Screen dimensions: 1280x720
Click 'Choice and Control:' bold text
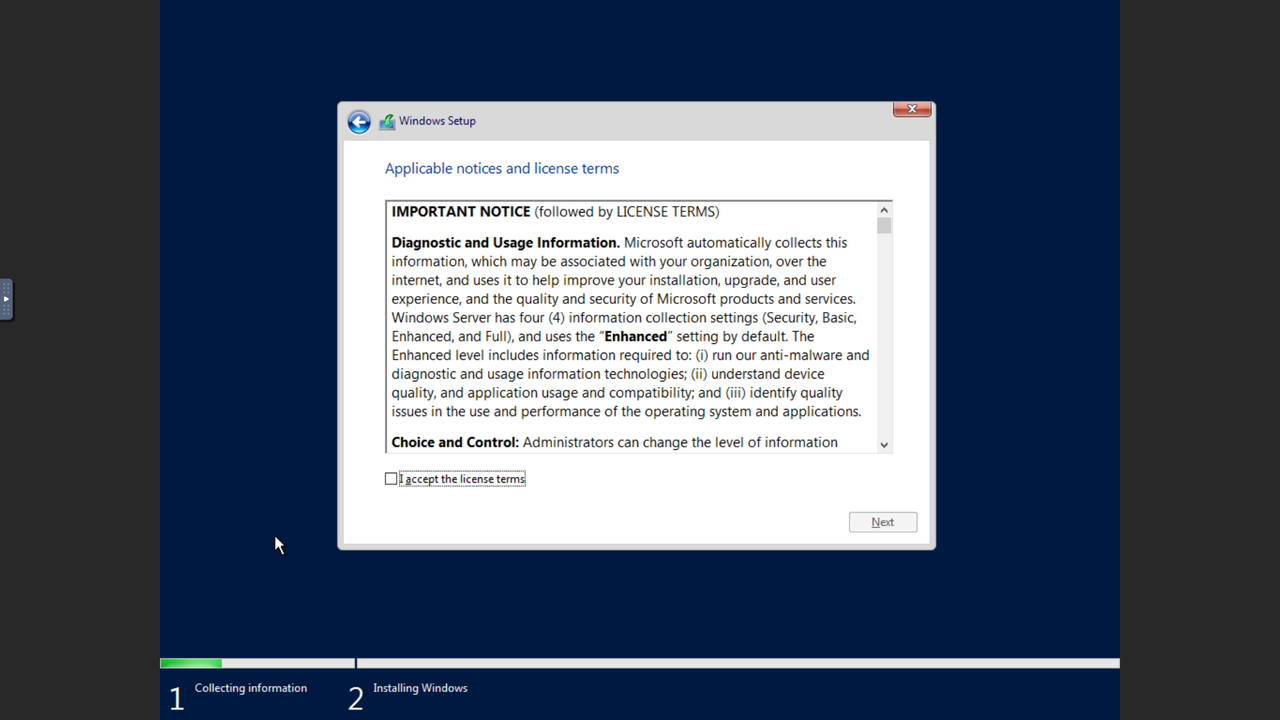(455, 442)
